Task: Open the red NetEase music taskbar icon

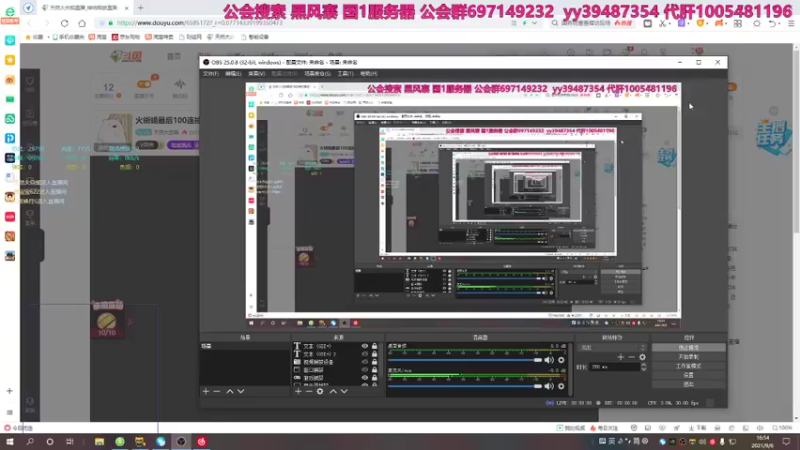Action: pos(202,441)
